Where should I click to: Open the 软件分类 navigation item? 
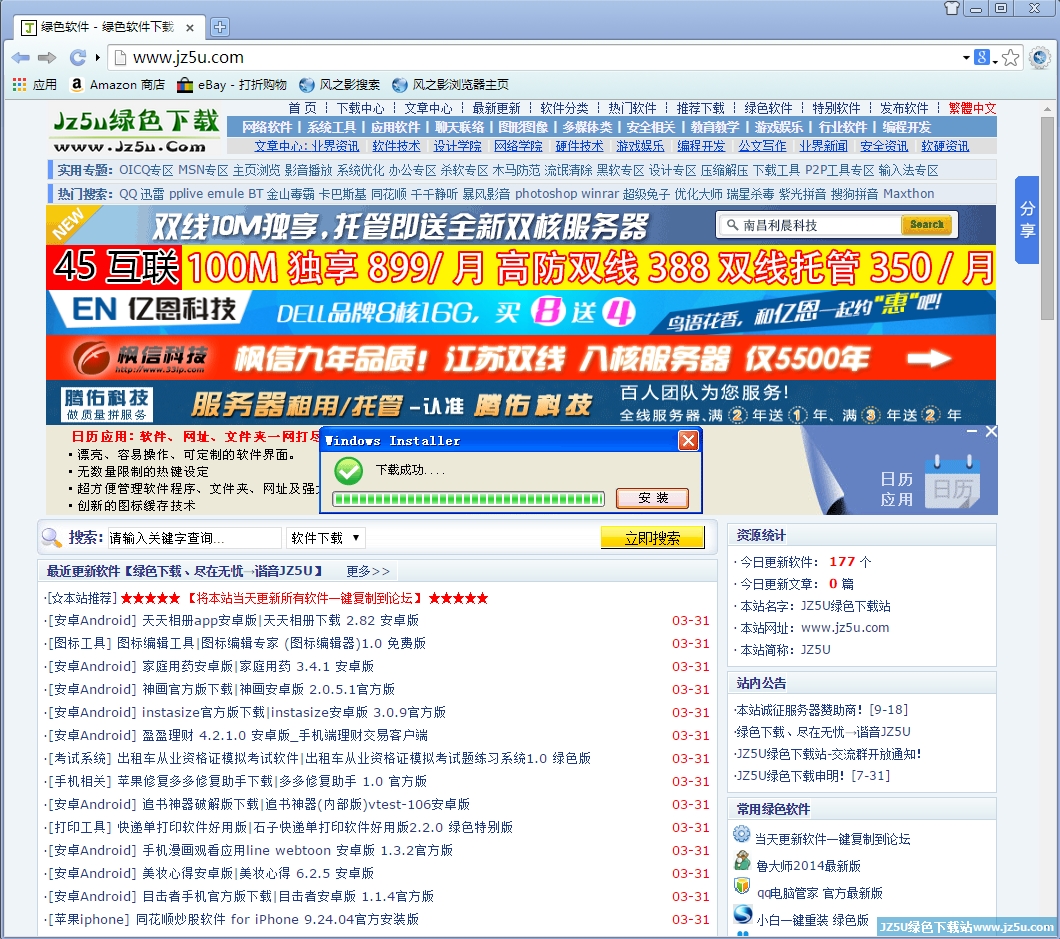pyautogui.click(x=564, y=108)
